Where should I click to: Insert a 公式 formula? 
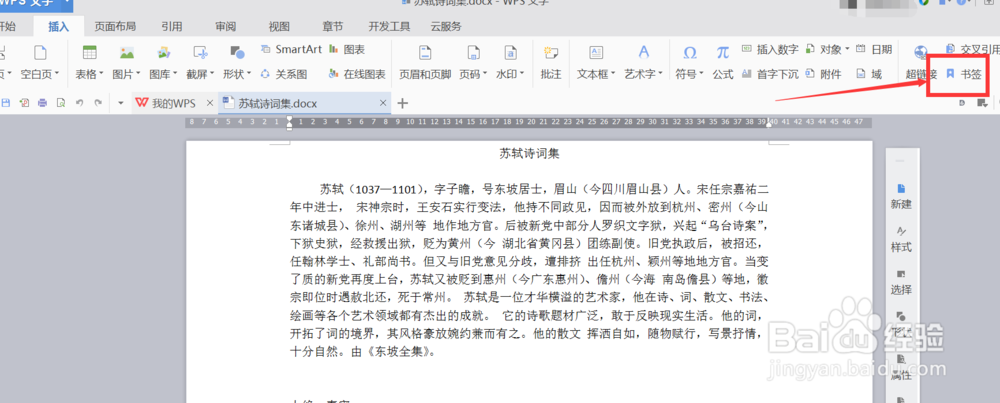(723, 62)
